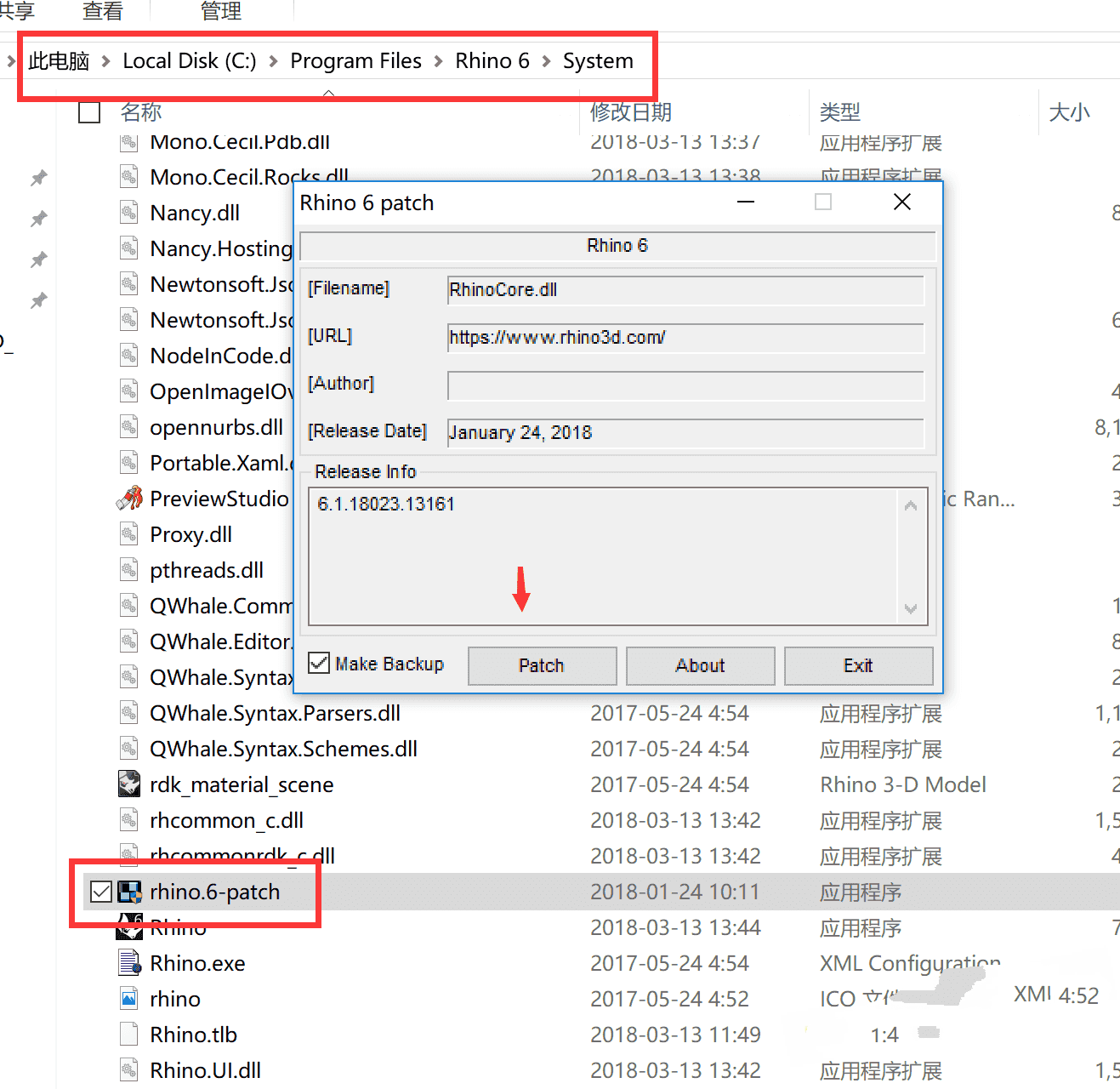Click 此电脑 in the address breadcrumb
Image resolution: width=1120 pixels, height=1089 pixels.
tap(59, 61)
